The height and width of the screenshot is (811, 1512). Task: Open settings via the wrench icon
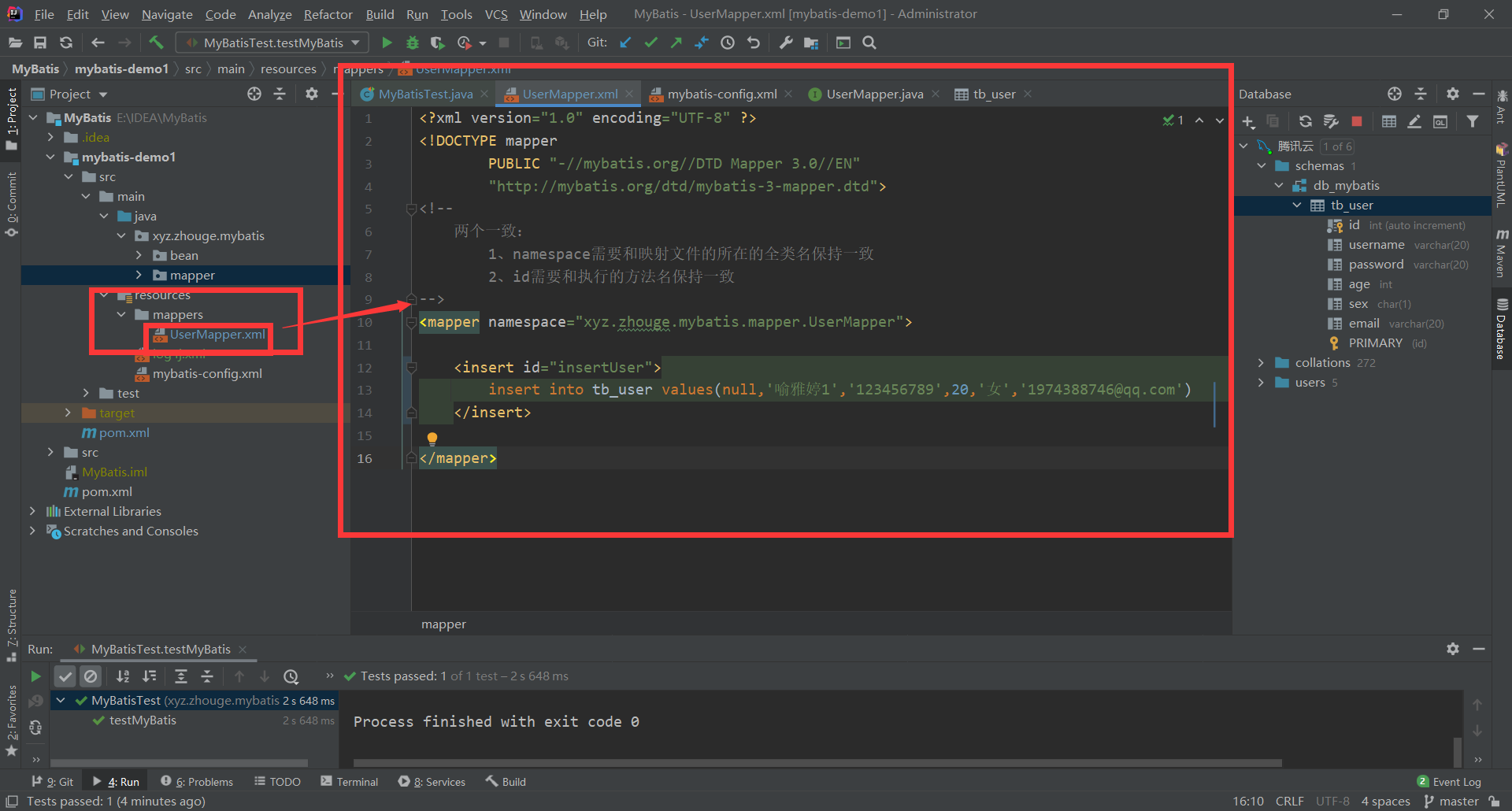[786, 43]
